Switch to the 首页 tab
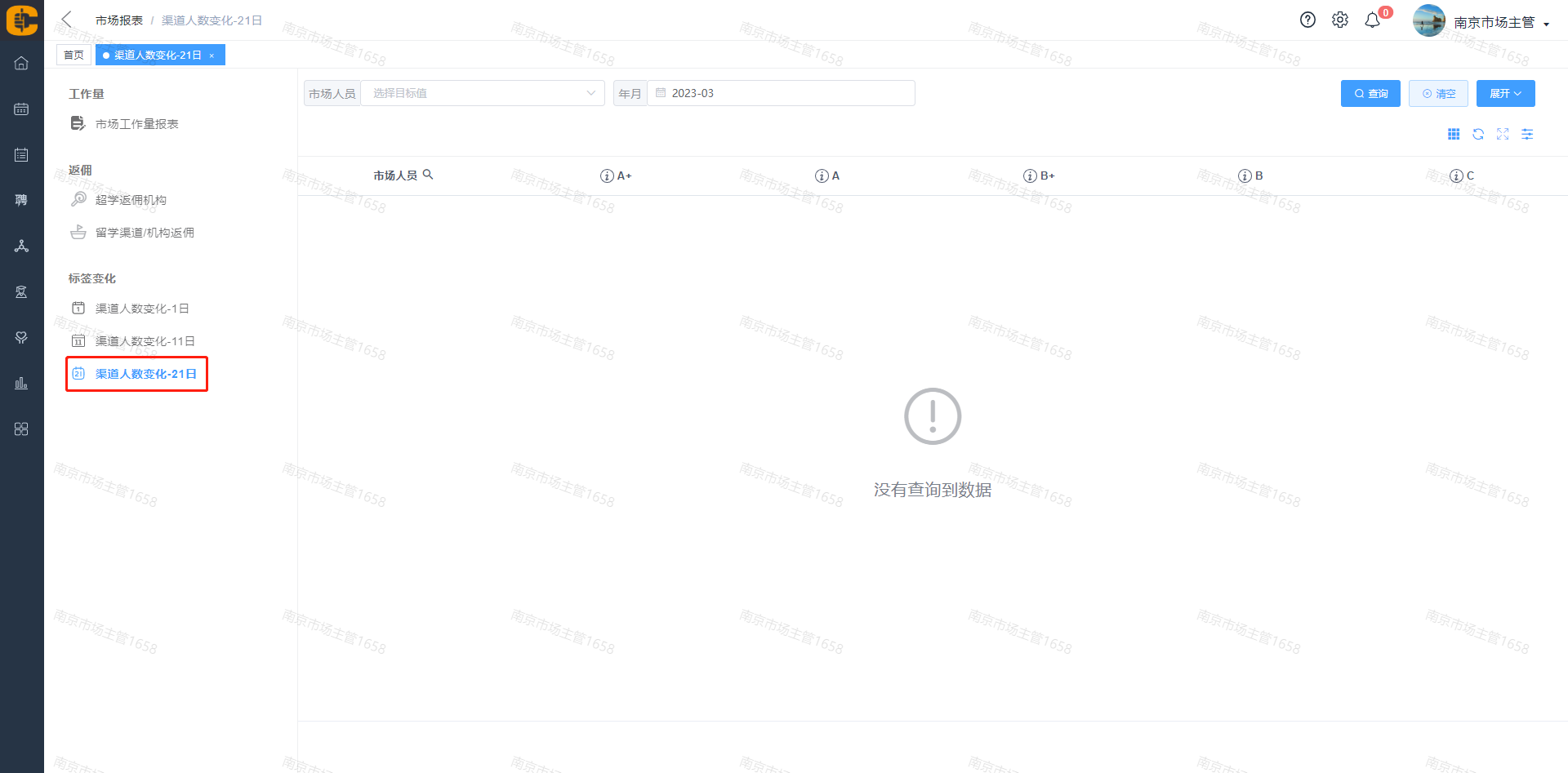Screen dimensions: 1568x773 tap(73, 56)
